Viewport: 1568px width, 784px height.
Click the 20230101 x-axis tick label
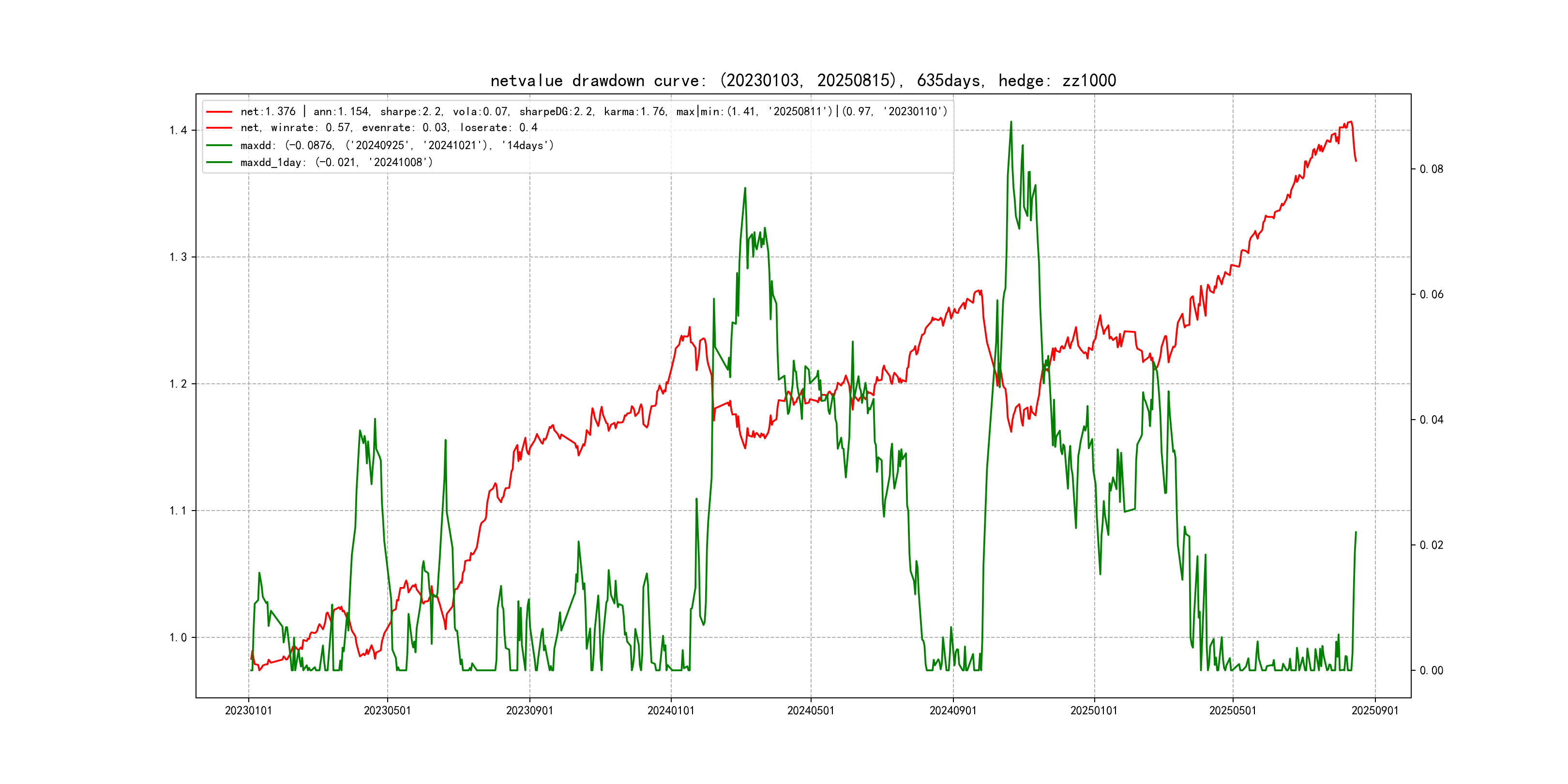pos(248,711)
